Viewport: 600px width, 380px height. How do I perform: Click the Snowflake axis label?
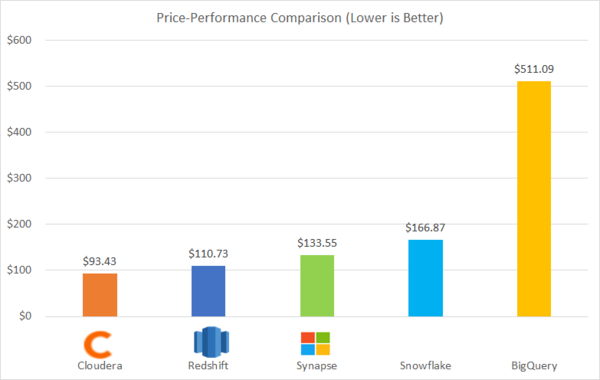tap(426, 365)
